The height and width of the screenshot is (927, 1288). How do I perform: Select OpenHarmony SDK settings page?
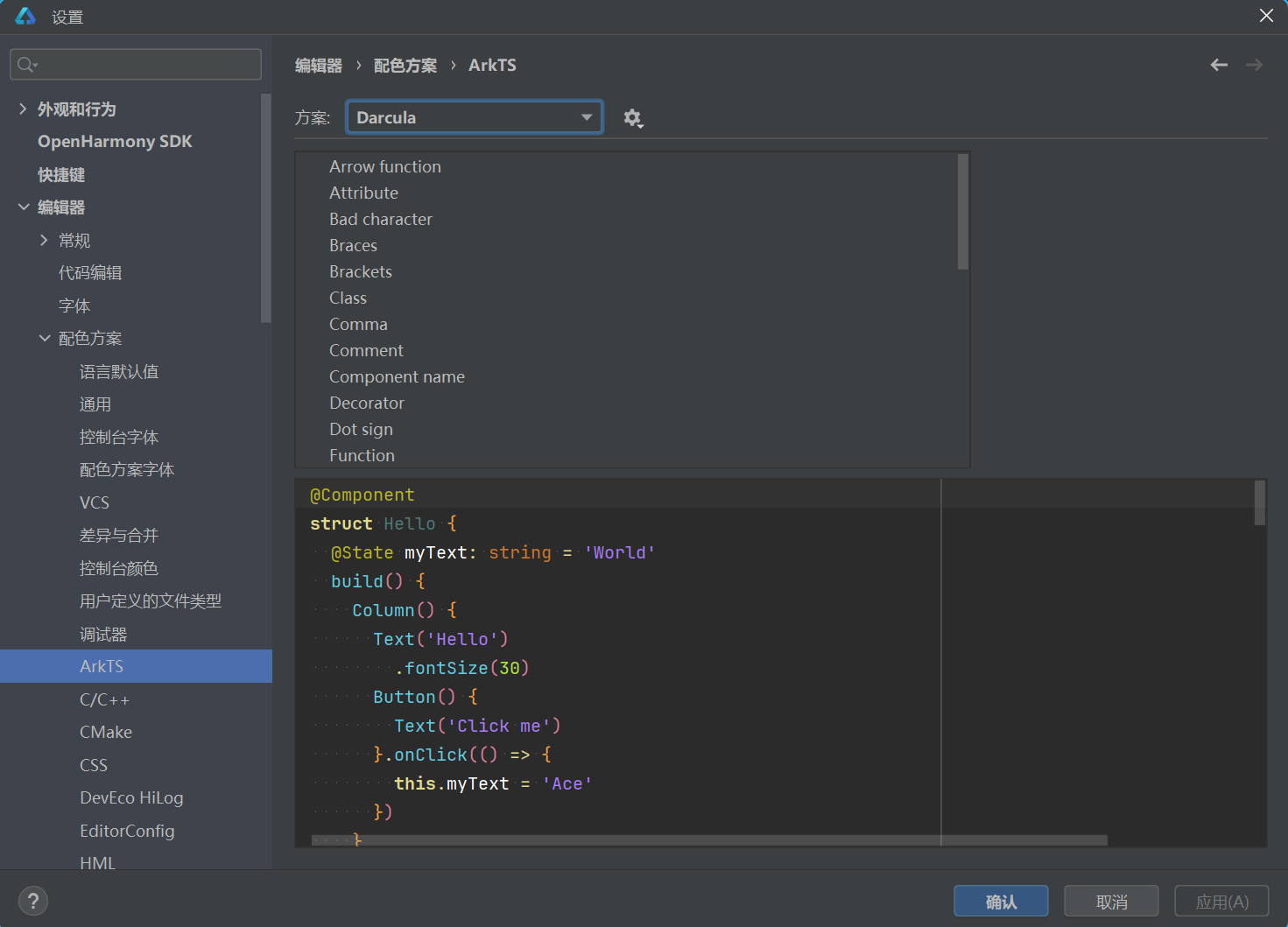pos(115,142)
